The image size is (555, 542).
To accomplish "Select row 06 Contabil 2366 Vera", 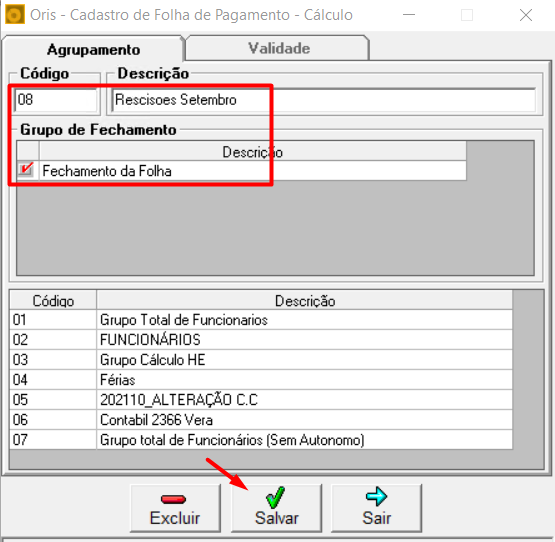I will [261, 420].
